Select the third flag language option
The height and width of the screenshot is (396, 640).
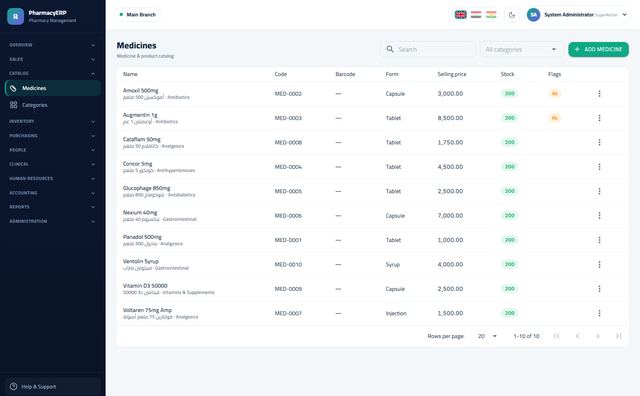click(x=491, y=15)
